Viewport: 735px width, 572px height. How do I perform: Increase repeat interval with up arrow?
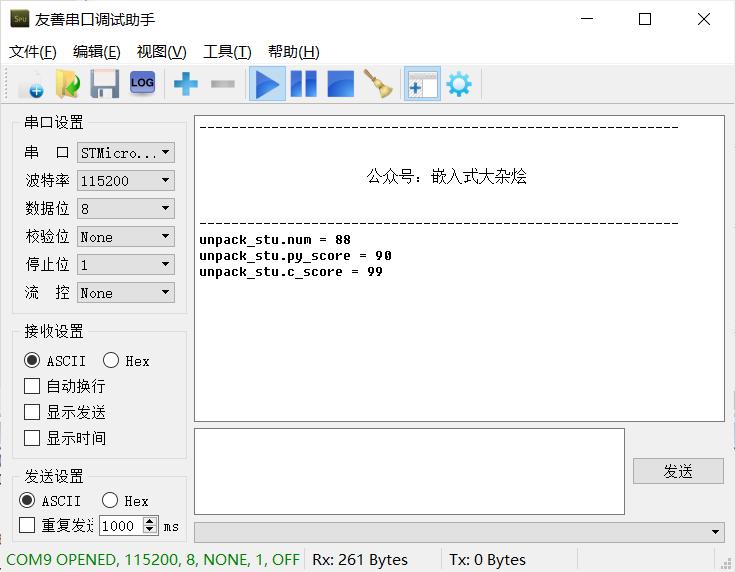150,521
